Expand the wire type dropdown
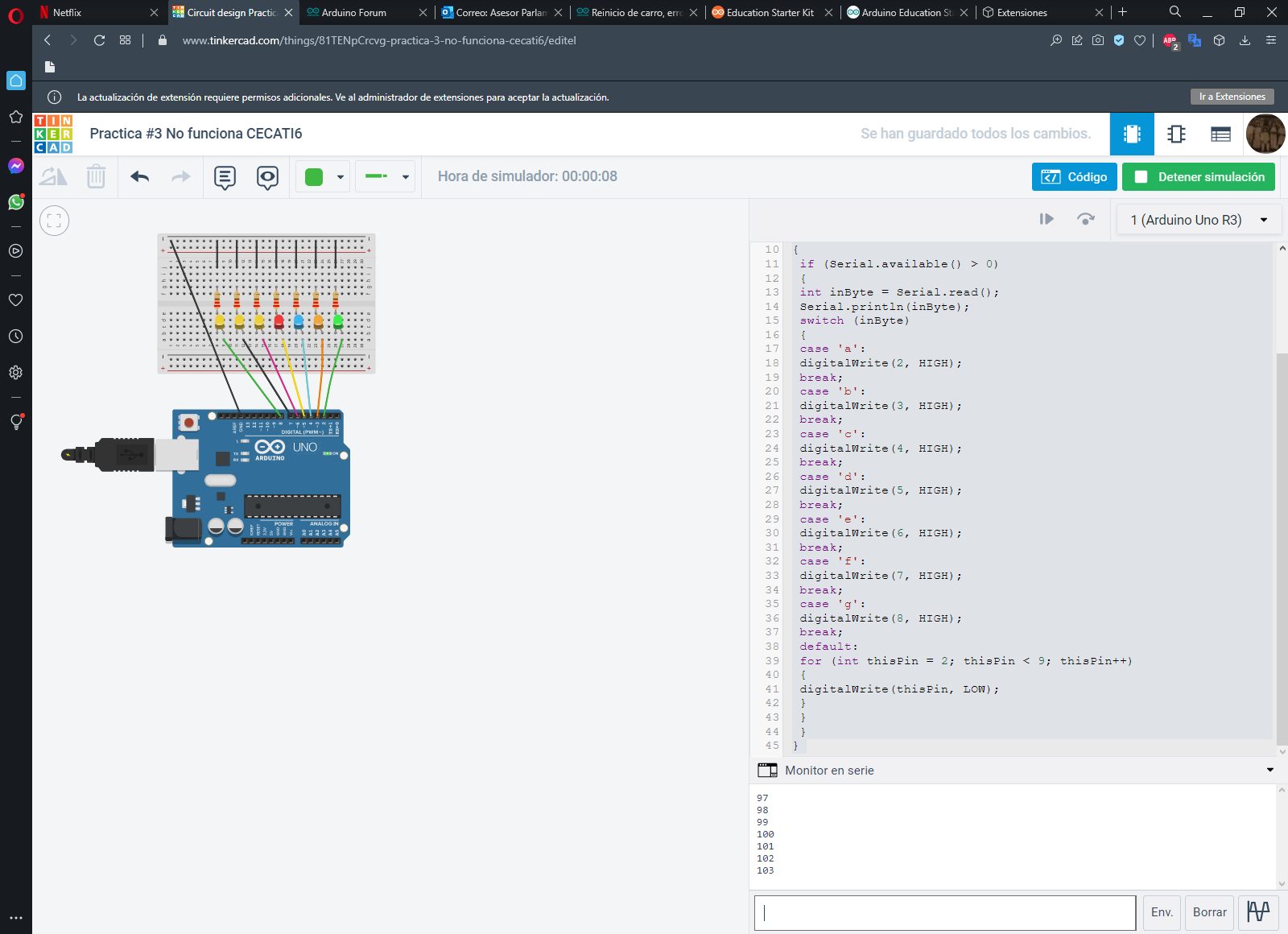Image resolution: width=1288 pixels, height=934 pixels. point(405,177)
